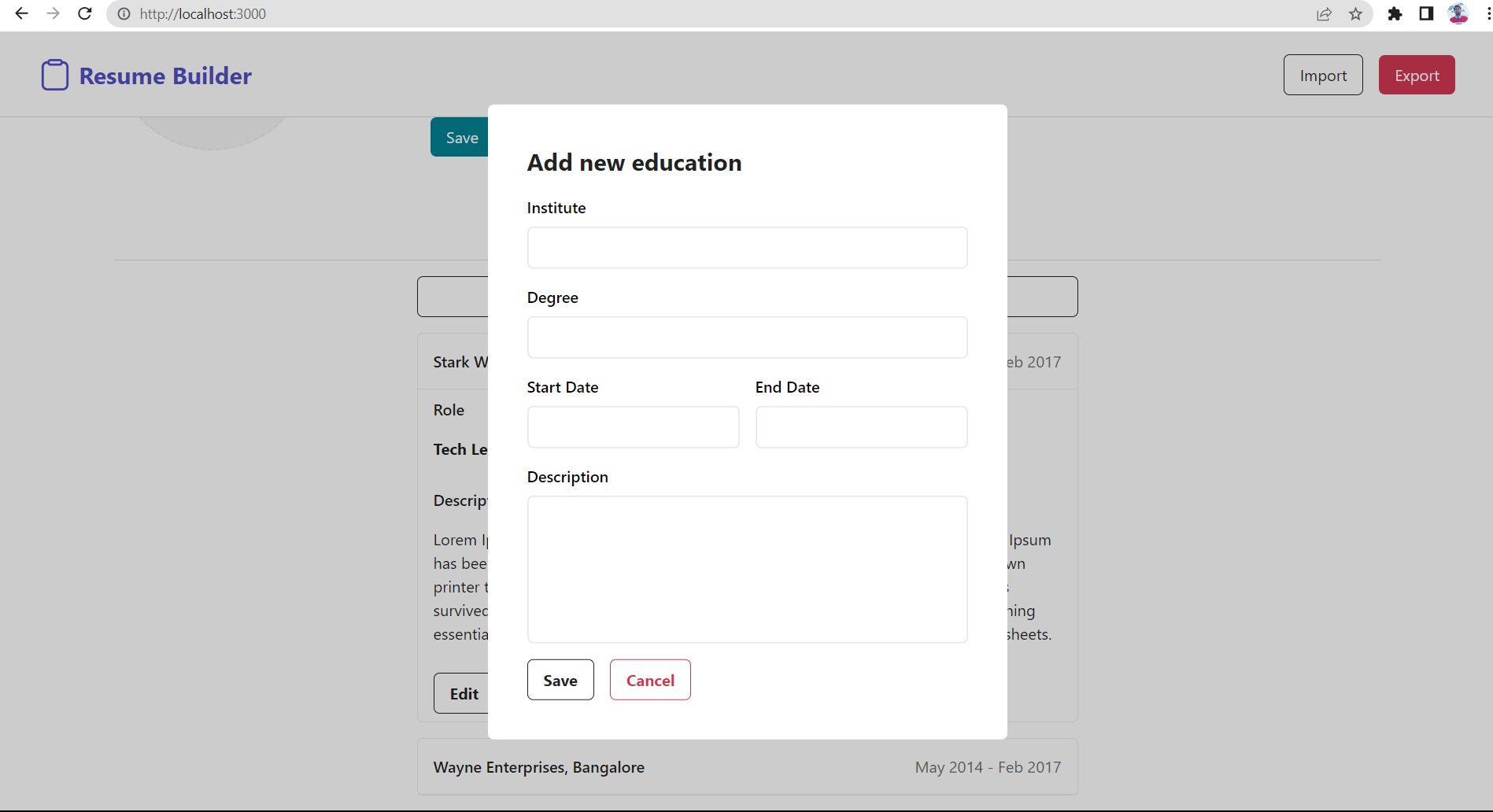The height and width of the screenshot is (812, 1493).
Task: Click inside the Description textarea
Action: click(x=747, y=569)
